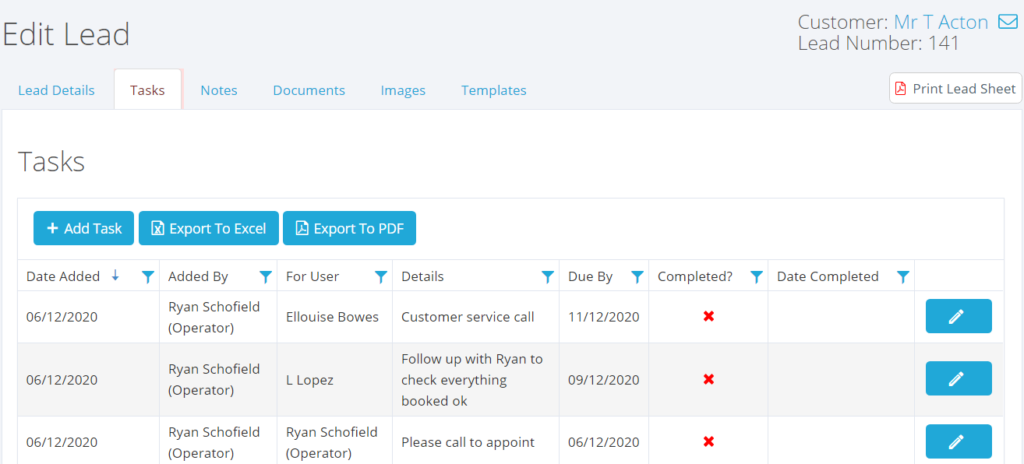1024x464 pixels.
Task: Click the Add Task button
Action: (x=84, y=228)
